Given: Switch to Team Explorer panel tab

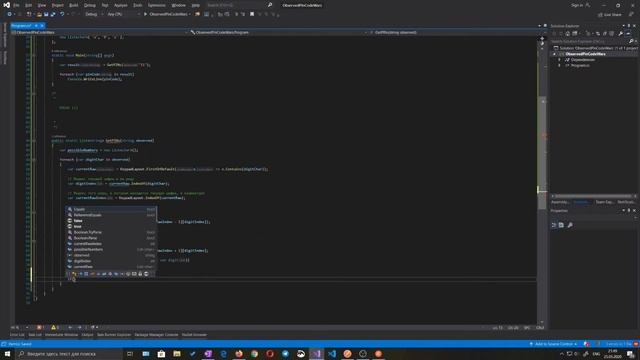Looking at the screenshot, I should (x=604, y=202).
